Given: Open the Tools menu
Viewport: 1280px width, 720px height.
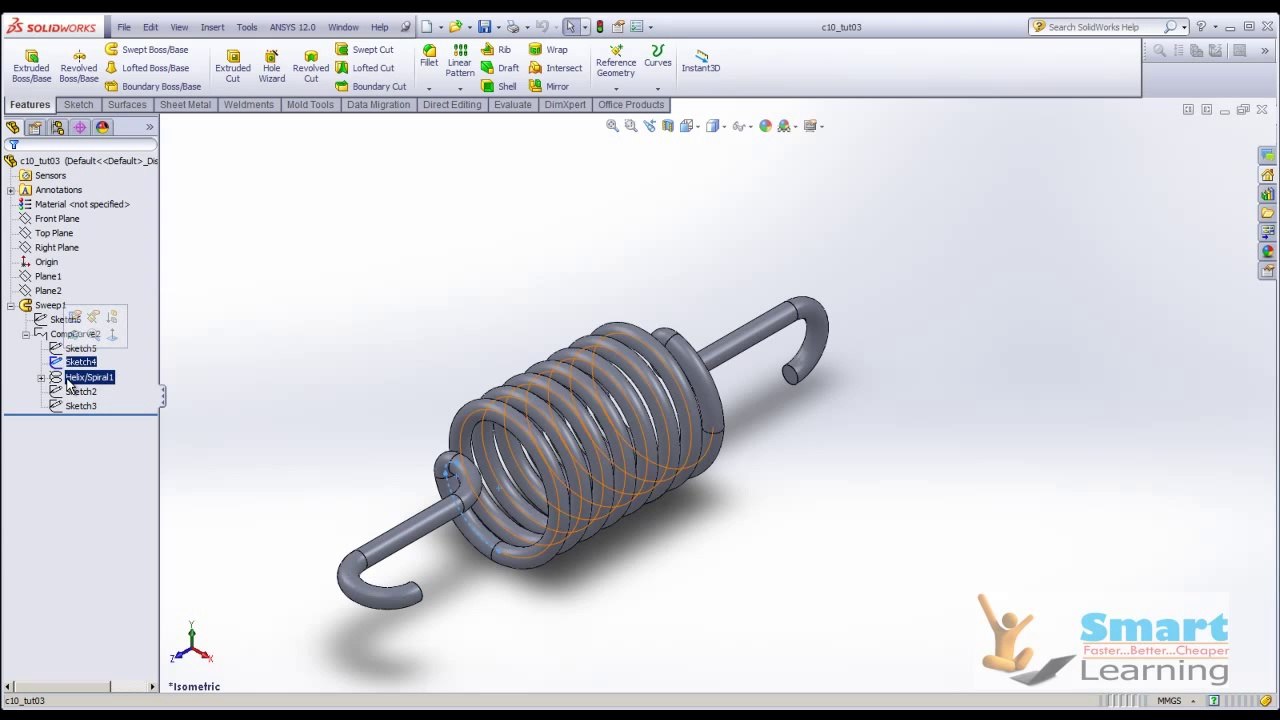Looking at the screenshot, I should (246, 27).
